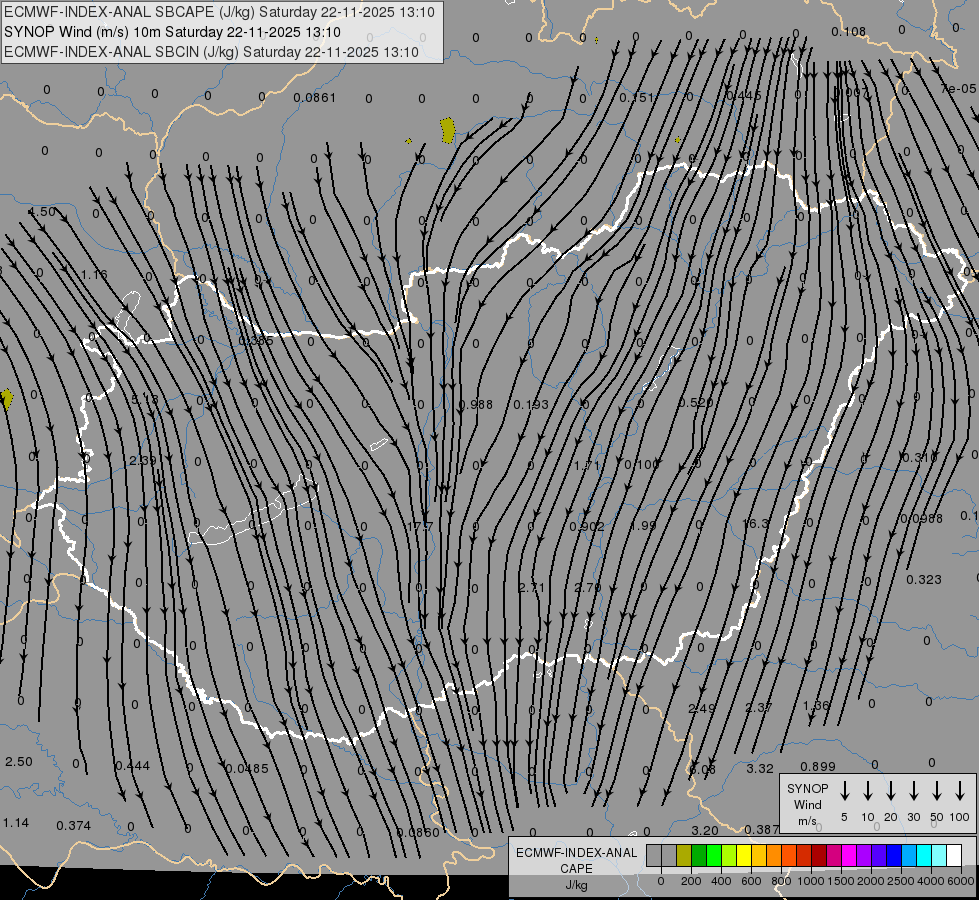Click the 2.39 value on the map
Viewport: 979px width, 900px height.
[143, 461]
